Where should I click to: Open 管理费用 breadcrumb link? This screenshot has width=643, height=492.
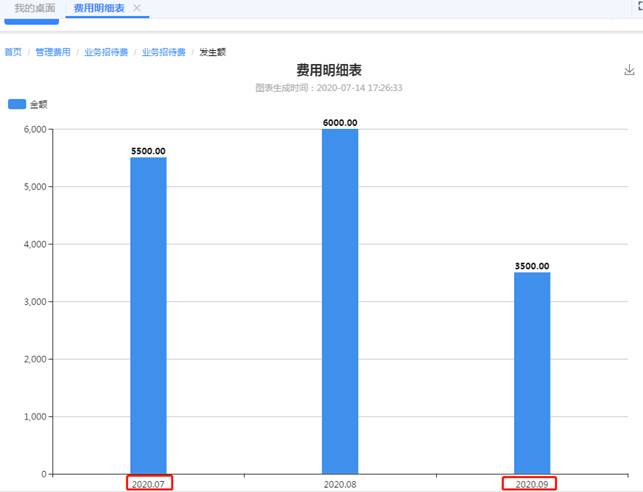53,52
